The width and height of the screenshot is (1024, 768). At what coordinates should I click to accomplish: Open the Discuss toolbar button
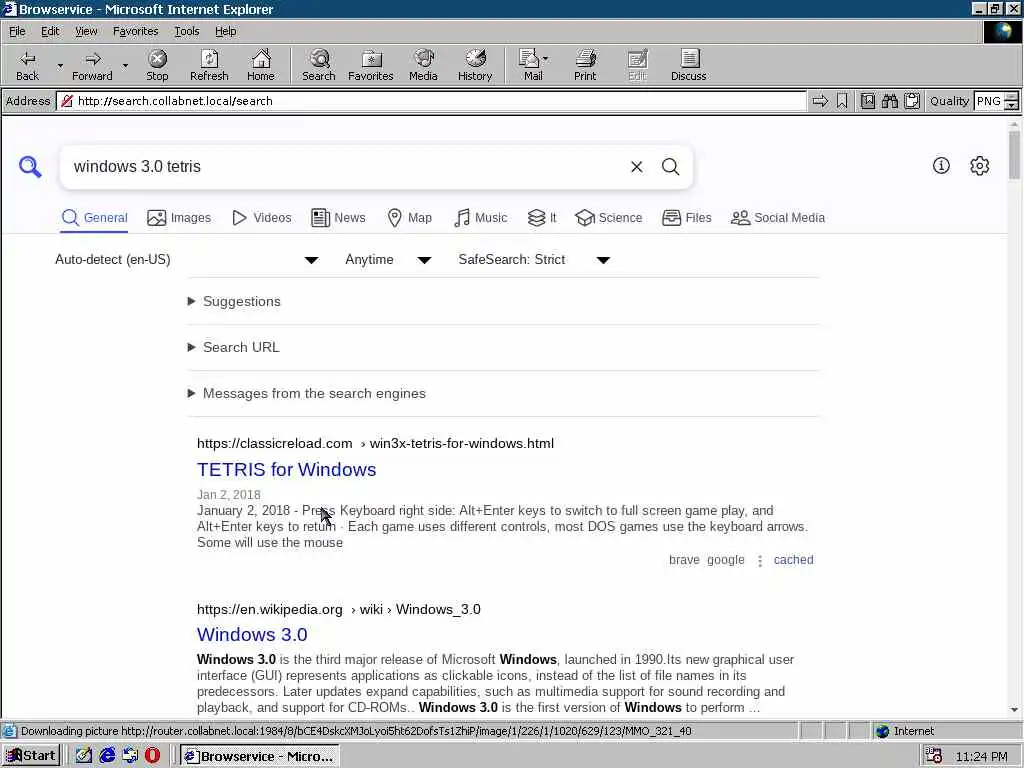tap(688, 65)
